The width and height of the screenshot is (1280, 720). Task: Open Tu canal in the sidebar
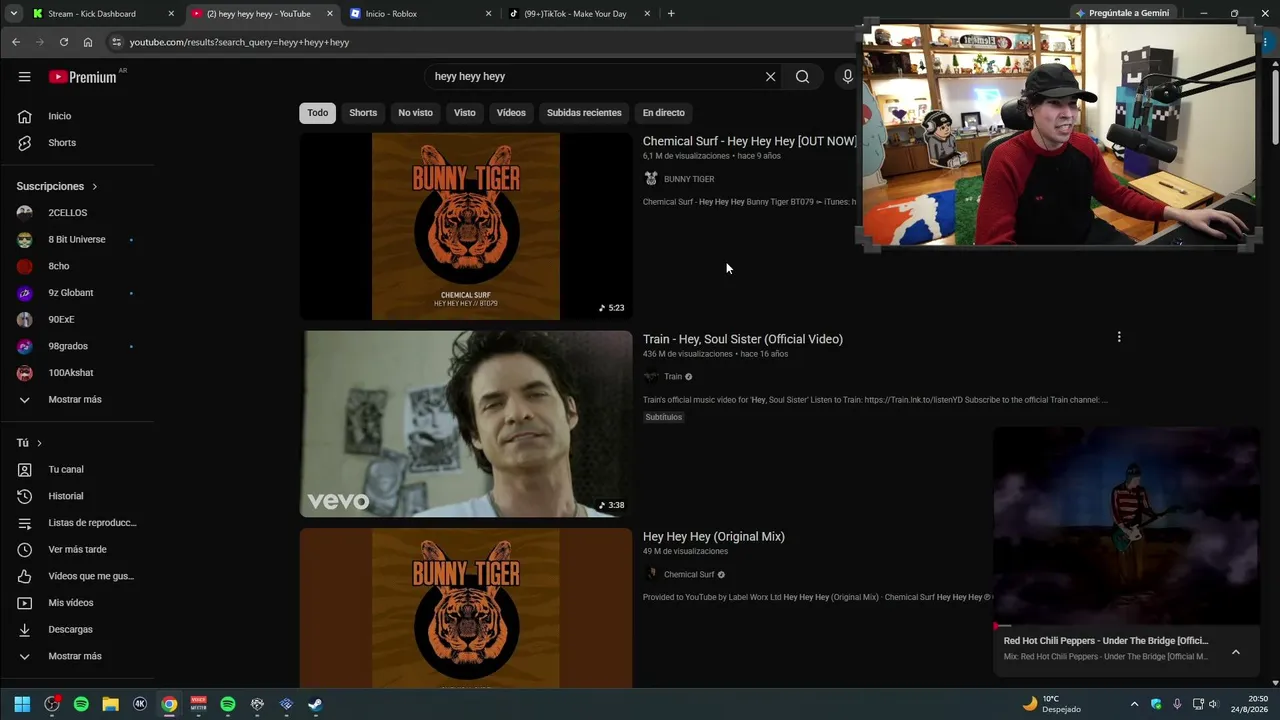click(x=77, y=470)
